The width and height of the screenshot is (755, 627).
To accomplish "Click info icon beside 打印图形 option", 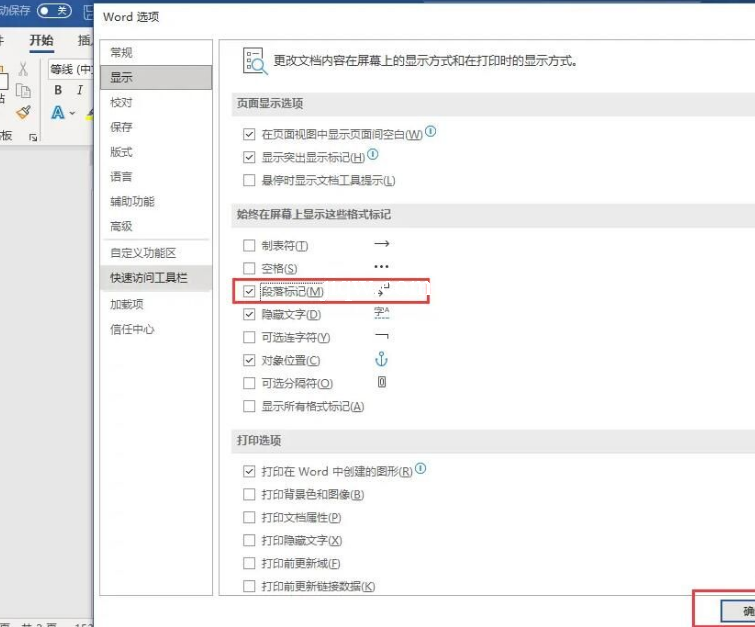I will pos(420,469).
